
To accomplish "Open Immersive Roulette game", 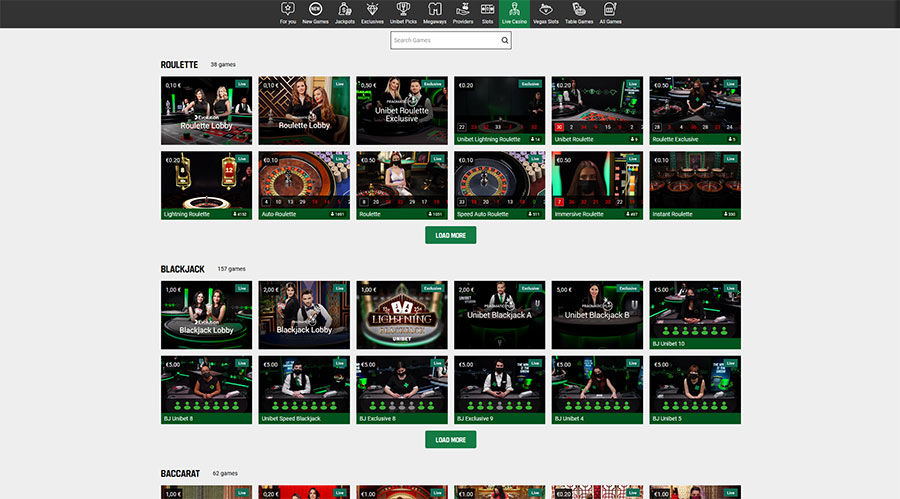I will tap(597, 185).
